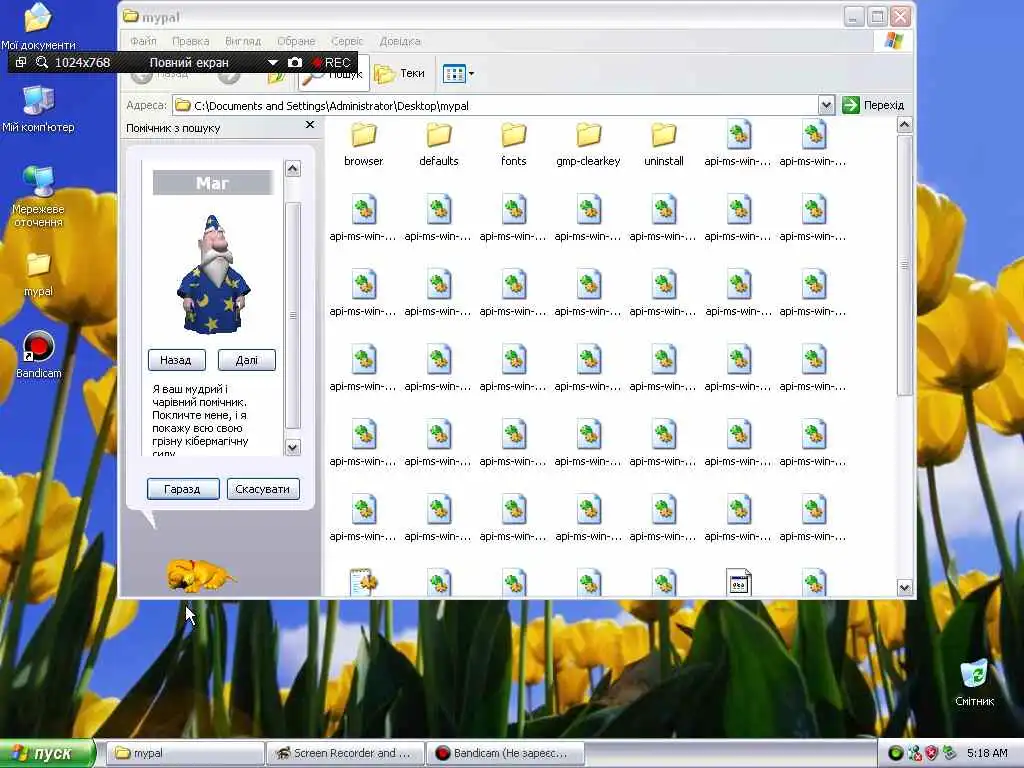This screenshot has height=768, width=1024.
Task: Click the sleeping Rover dog character
Action: [200, 575]
